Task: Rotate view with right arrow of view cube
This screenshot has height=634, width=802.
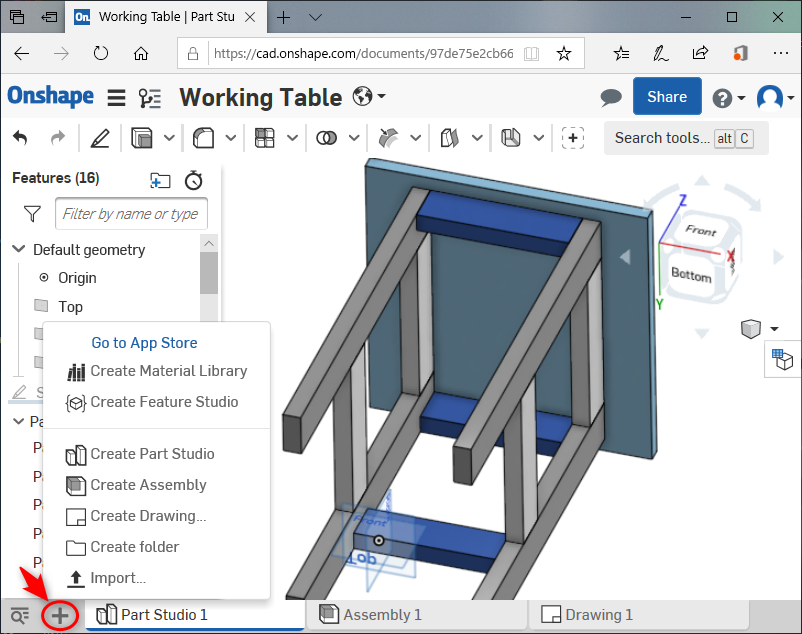Action: click(x=778, y=257)
